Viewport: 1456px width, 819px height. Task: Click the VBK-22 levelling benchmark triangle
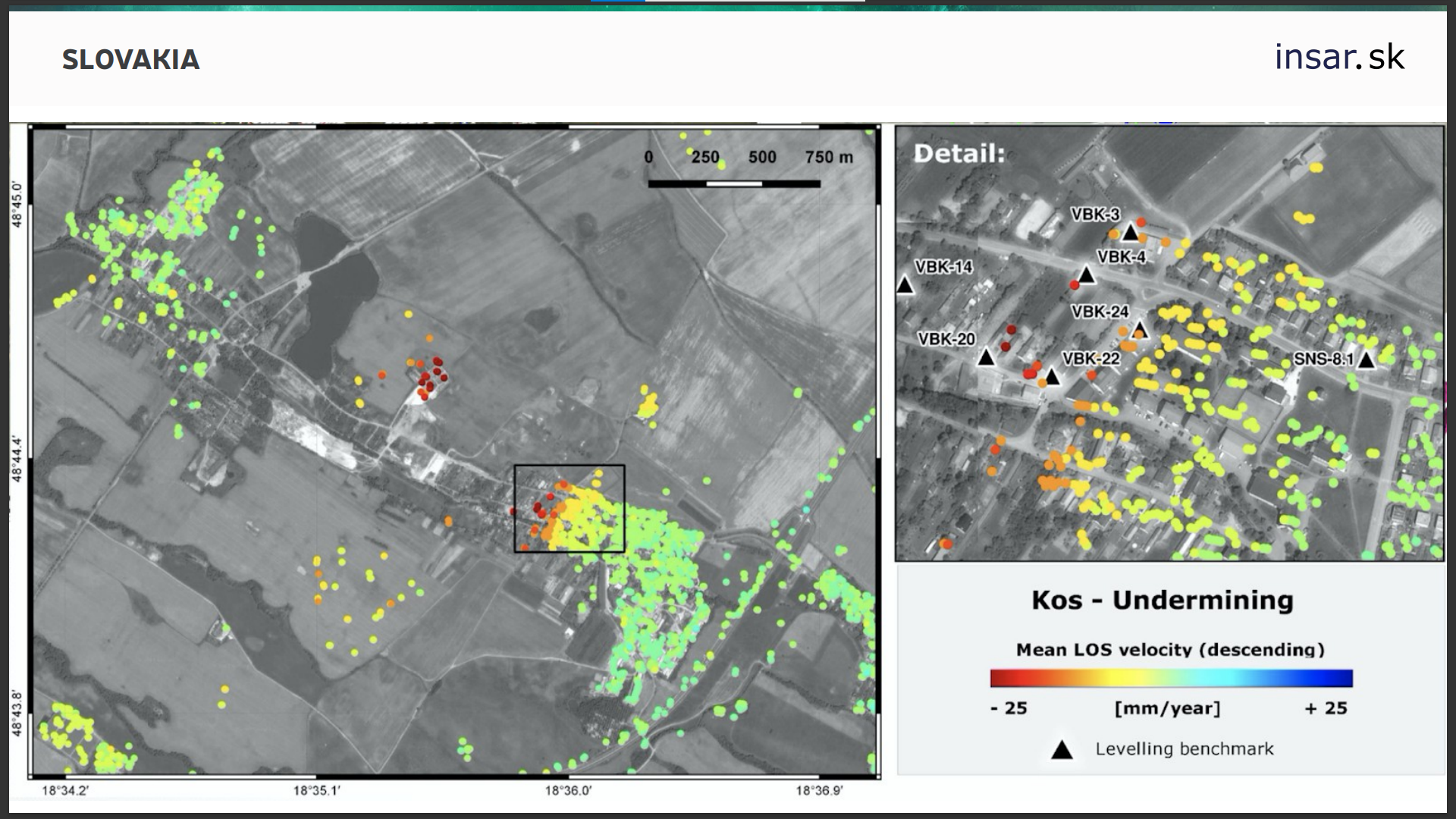pyautogui.click(x=1052, y=376)
